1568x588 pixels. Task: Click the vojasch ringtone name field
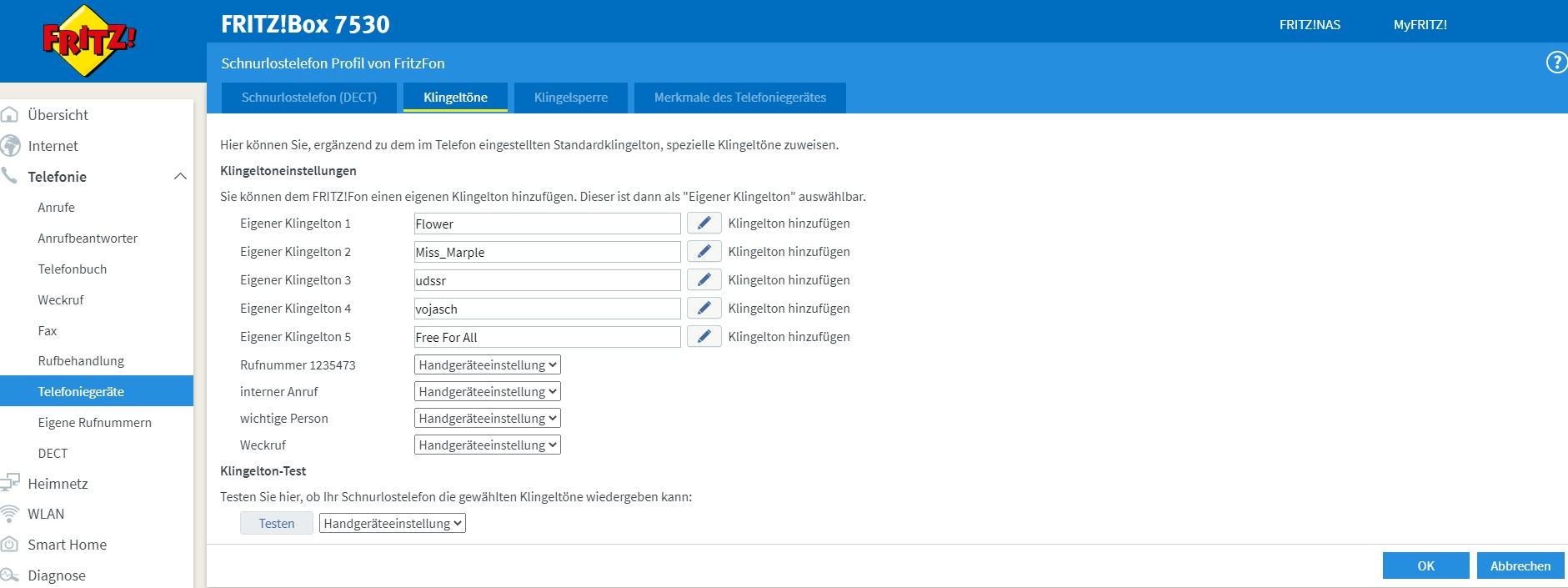(547, 309)
